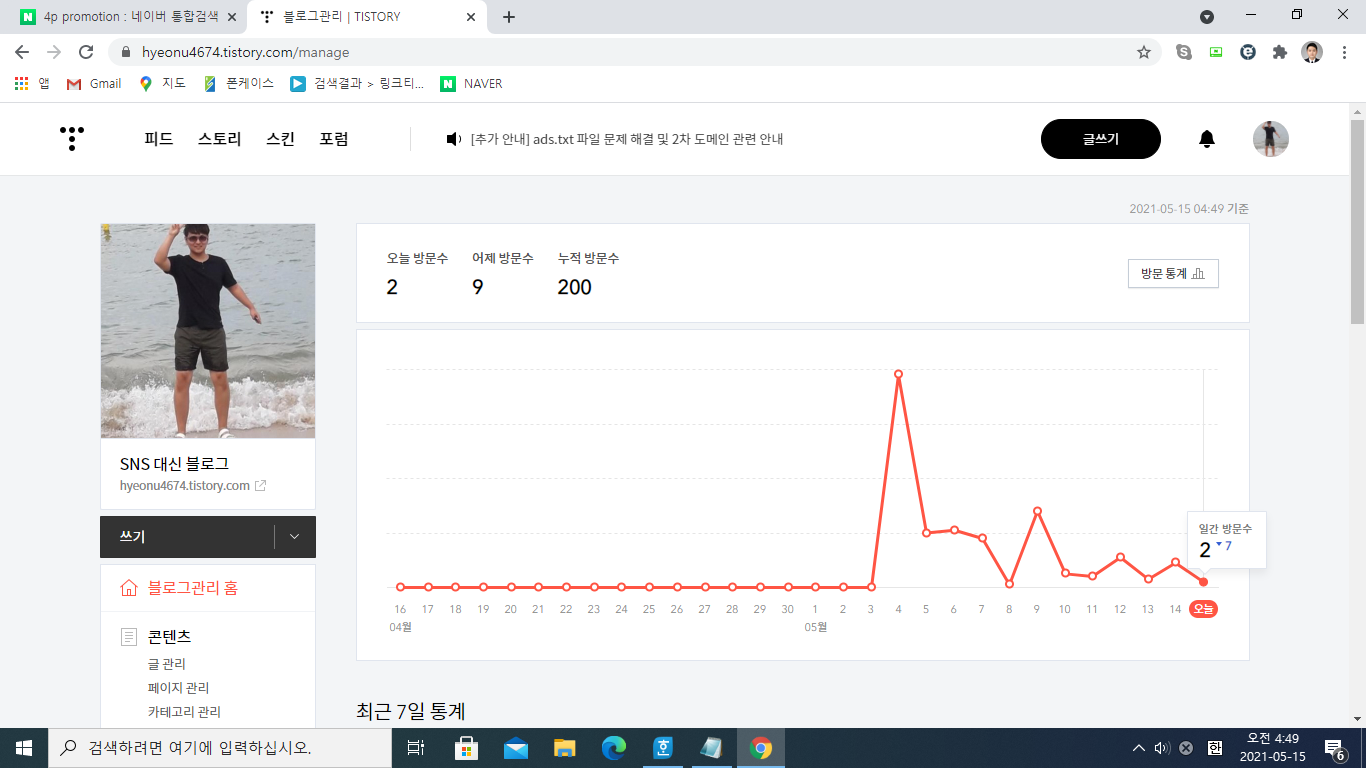This screenshot has width=1366, height=768.
Task: Open a new browser tab
Action: coord(509,17)
